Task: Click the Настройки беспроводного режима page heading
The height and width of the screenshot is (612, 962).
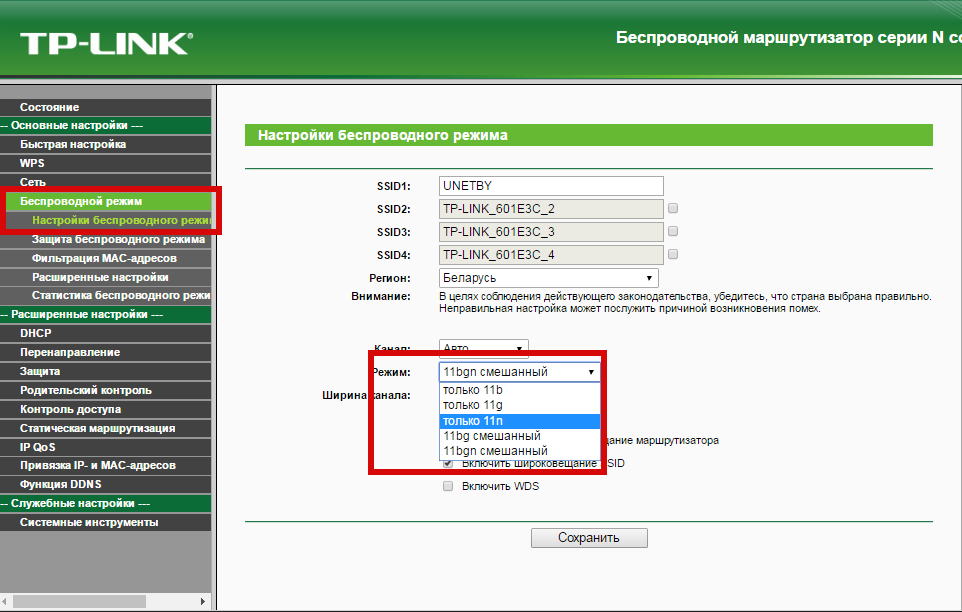Action: tap(383, 135)
